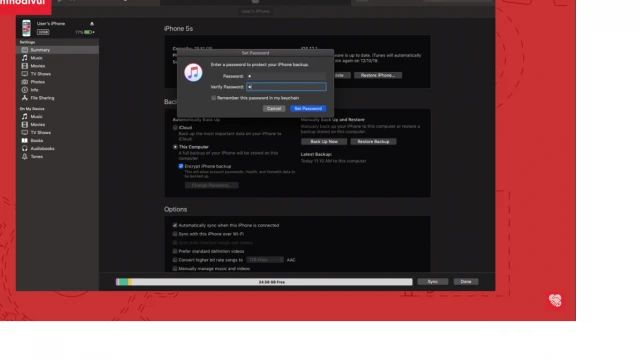
Task: Select the iCloud backup radio button
Action: (x=175, y=128)
